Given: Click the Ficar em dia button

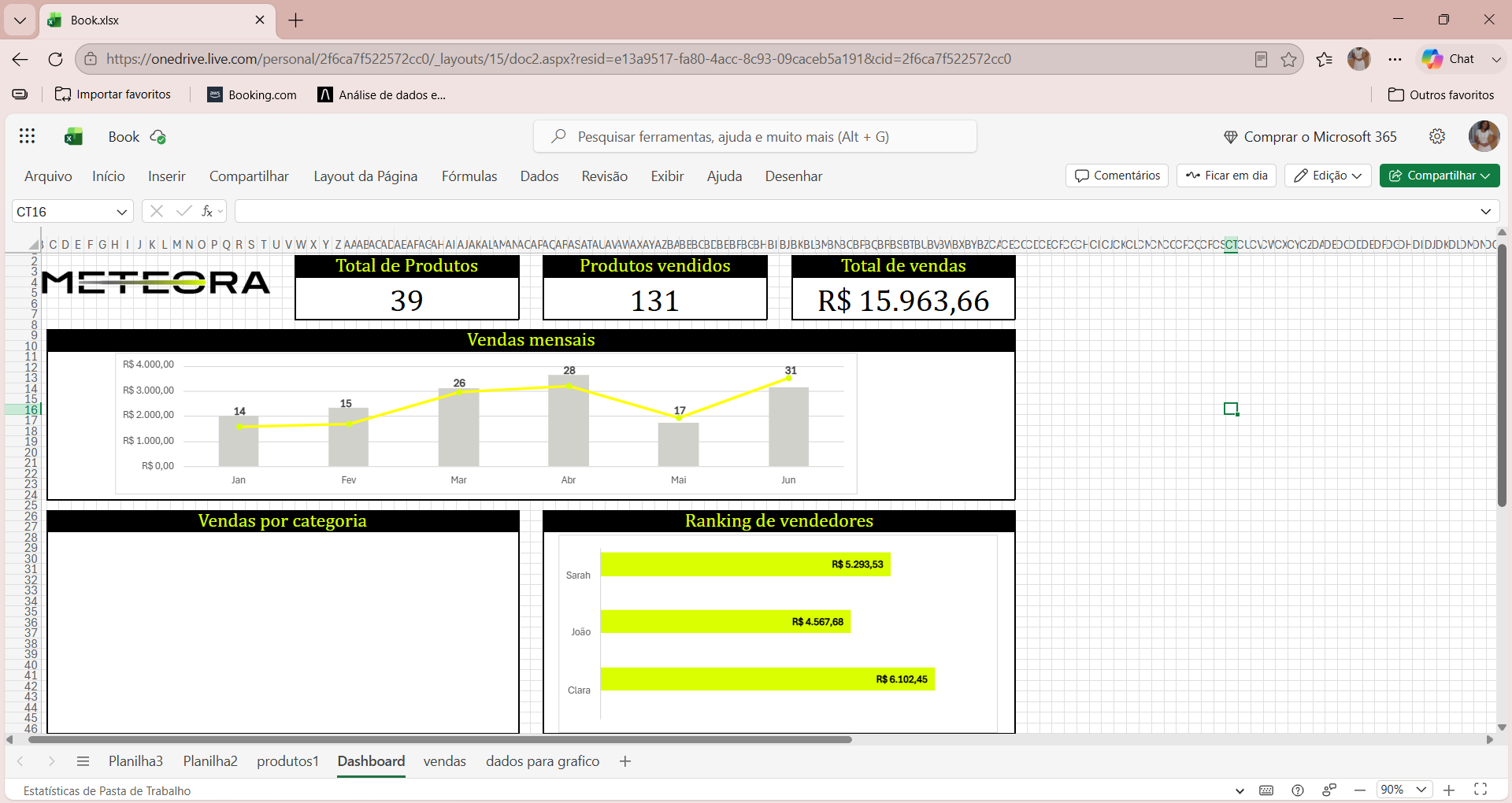Looking at the screenshot, I should tap(1226, 176).
